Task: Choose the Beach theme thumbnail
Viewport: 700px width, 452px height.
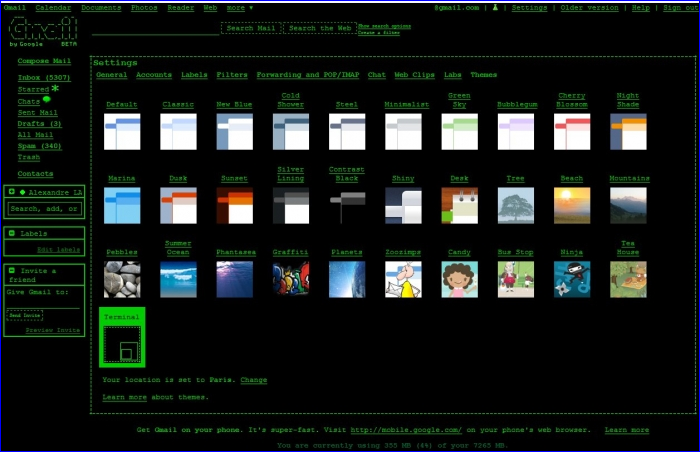Action: click(x=572, y=205)
